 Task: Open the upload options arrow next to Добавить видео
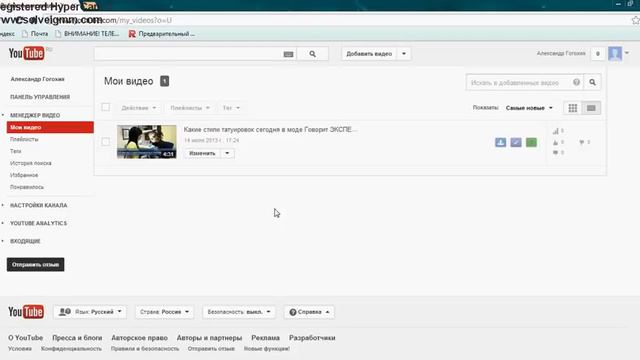pyautogui.click(x=404, y=53)
